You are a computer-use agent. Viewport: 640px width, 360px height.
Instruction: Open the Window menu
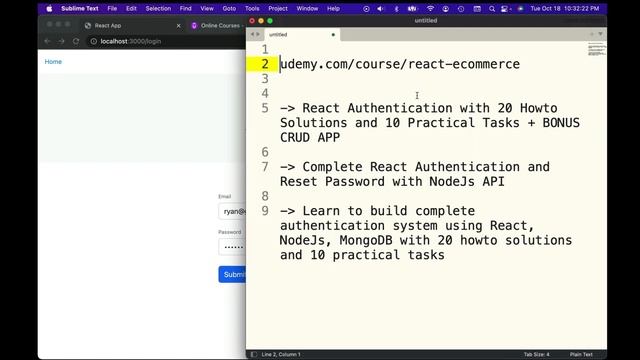(x=307, y=9)
